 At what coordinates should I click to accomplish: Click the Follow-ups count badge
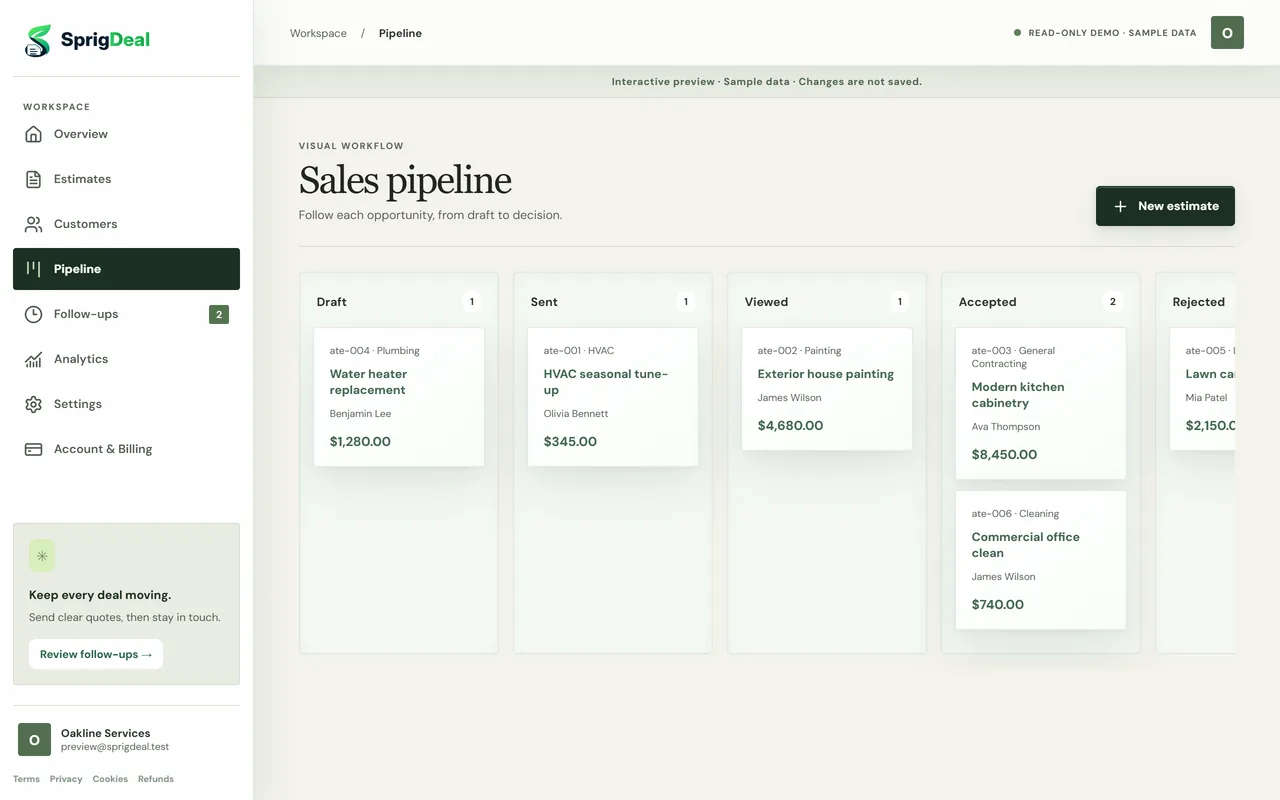[x=219, y=314]
